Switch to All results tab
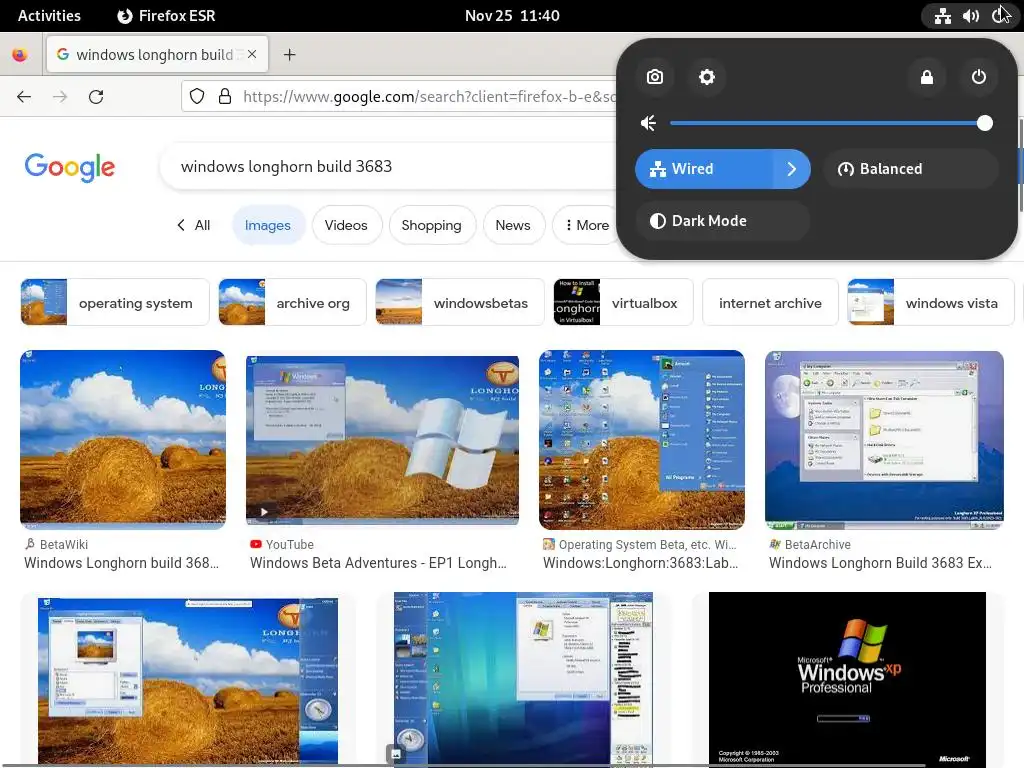The height and width of the screenshot is (768, 1024). pyautogui.click(x=202, y=225)
